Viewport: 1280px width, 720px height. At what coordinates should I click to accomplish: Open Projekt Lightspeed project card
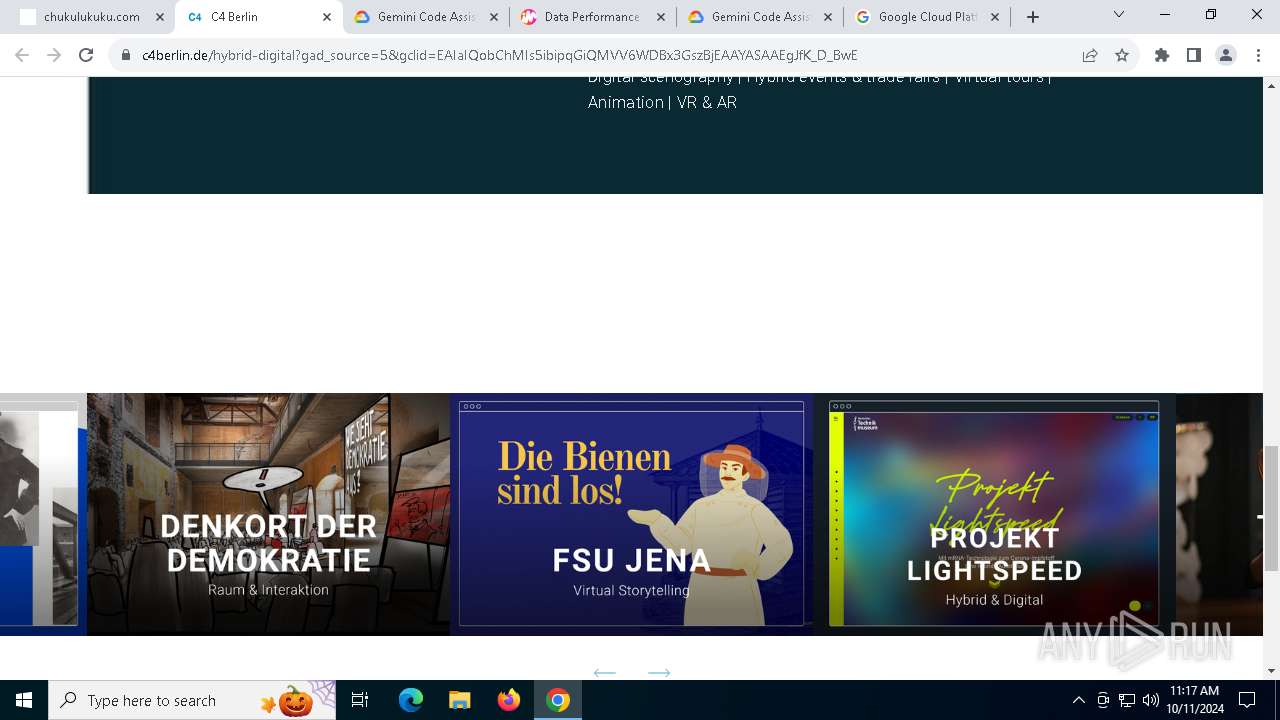pos(994,514)
